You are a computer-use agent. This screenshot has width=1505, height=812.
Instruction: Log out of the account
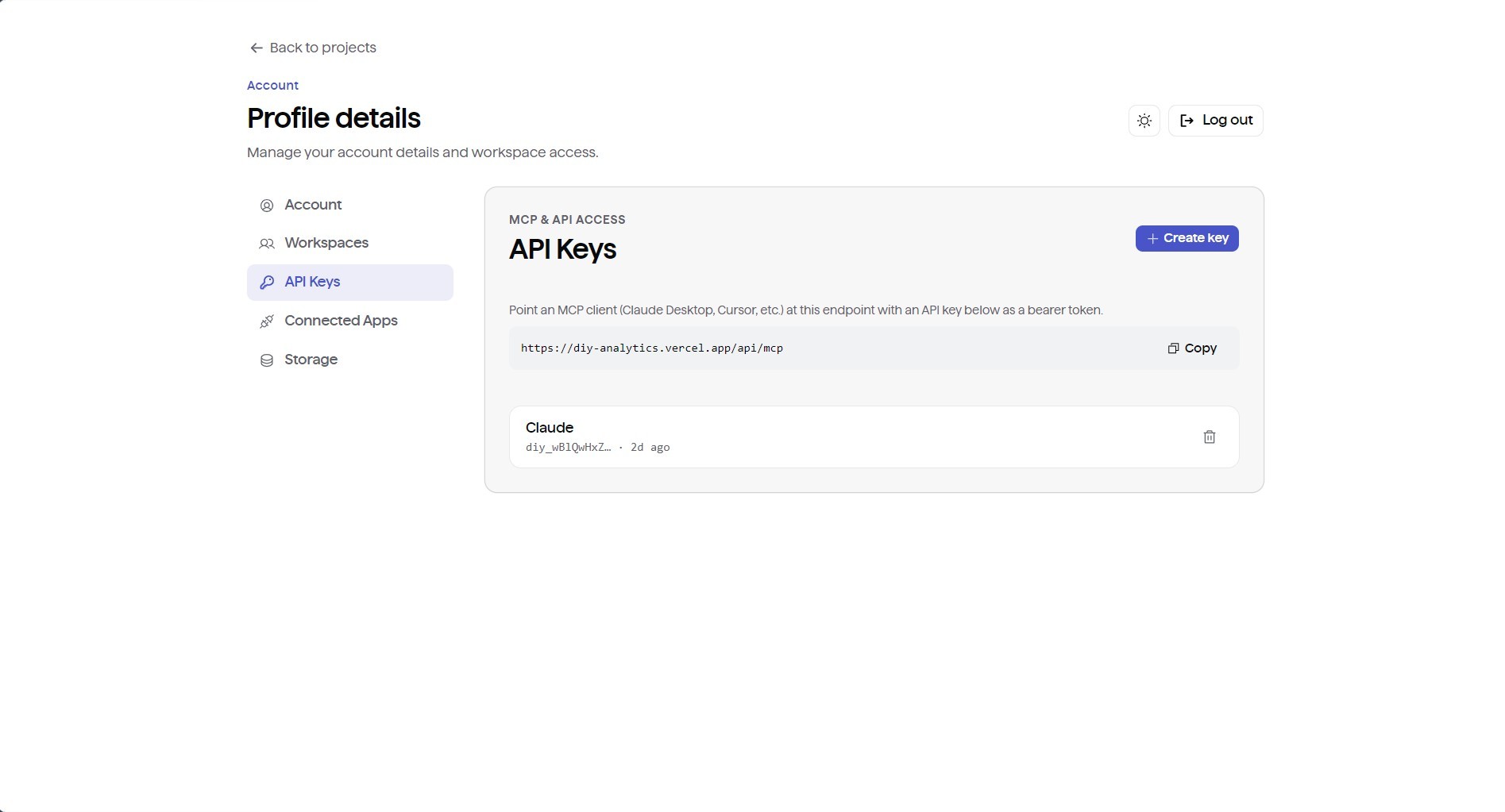(x=1215, y=121)
